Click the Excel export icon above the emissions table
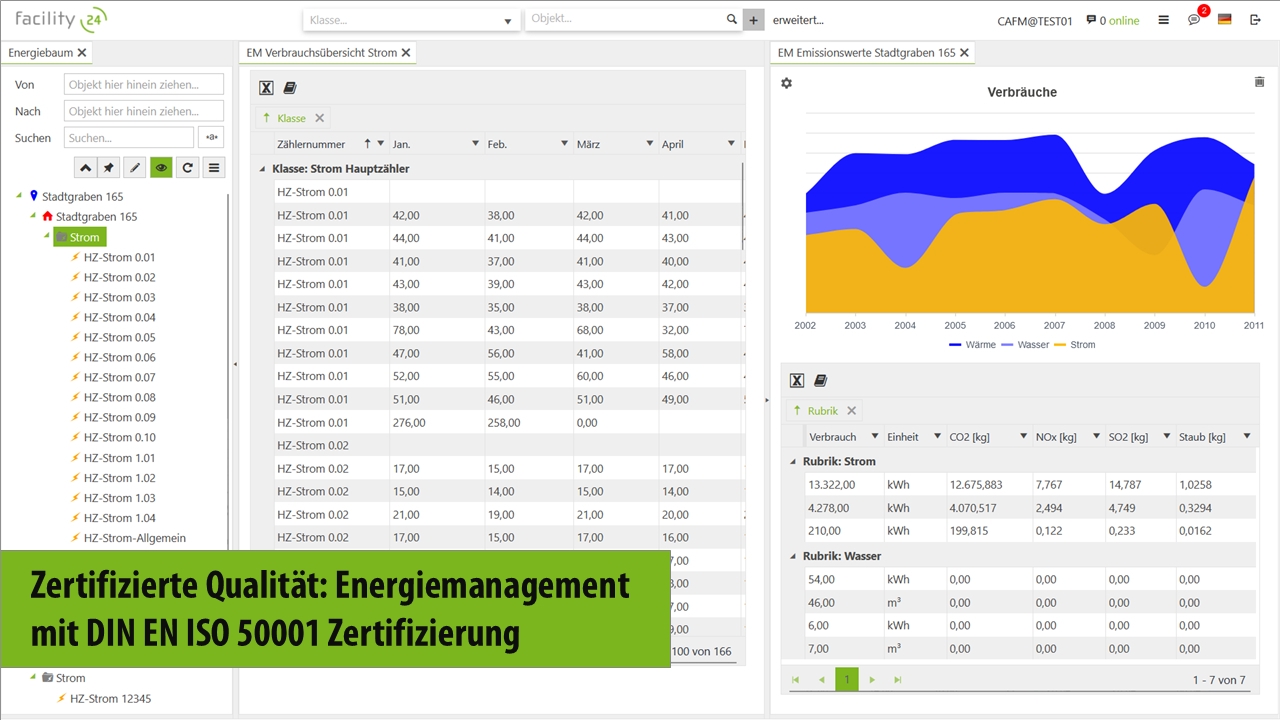This screenshot has height=720, width=1280. (797, 380)
